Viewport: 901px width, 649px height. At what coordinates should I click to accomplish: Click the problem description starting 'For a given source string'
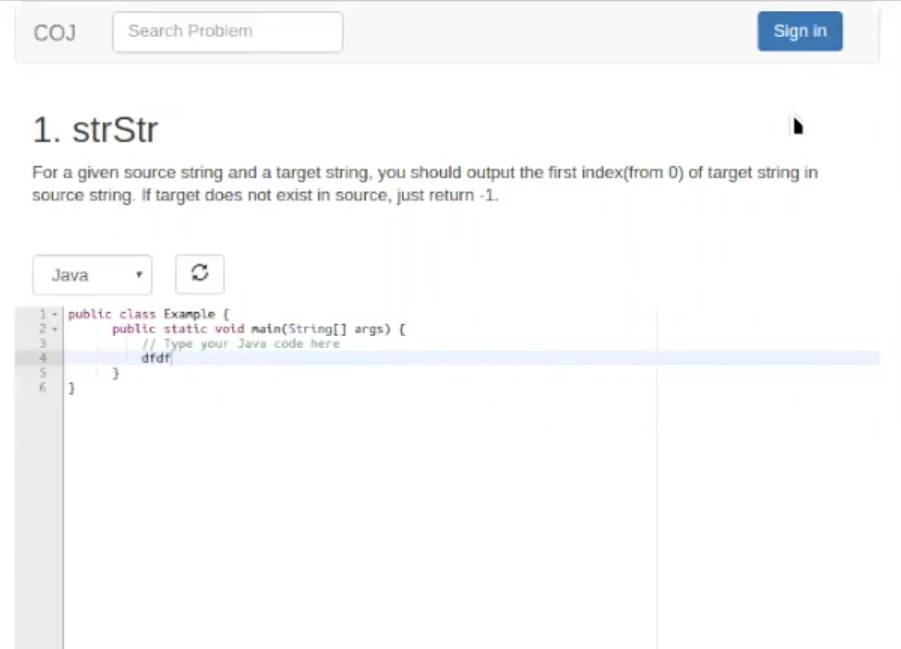[425, 184]
